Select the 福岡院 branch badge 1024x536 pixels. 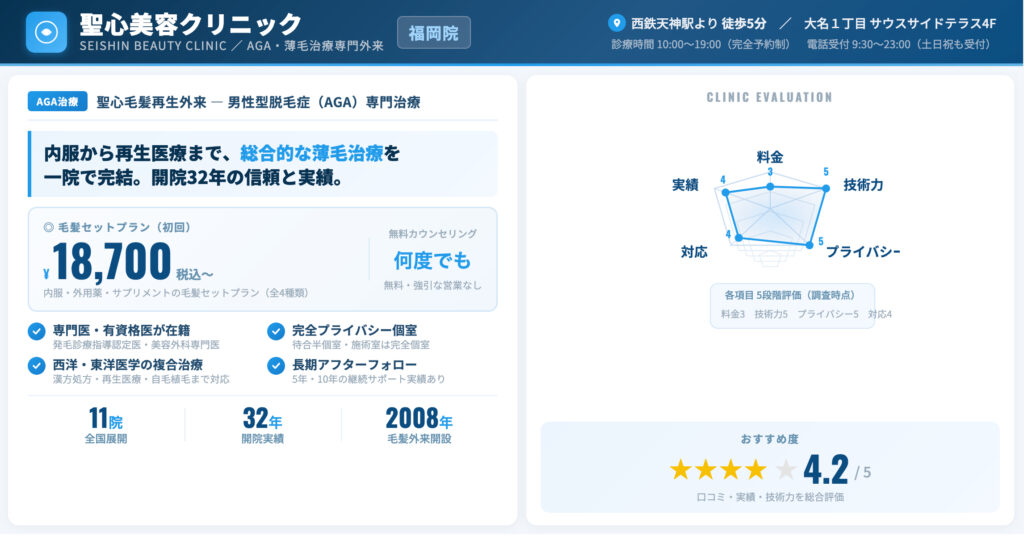433,33
